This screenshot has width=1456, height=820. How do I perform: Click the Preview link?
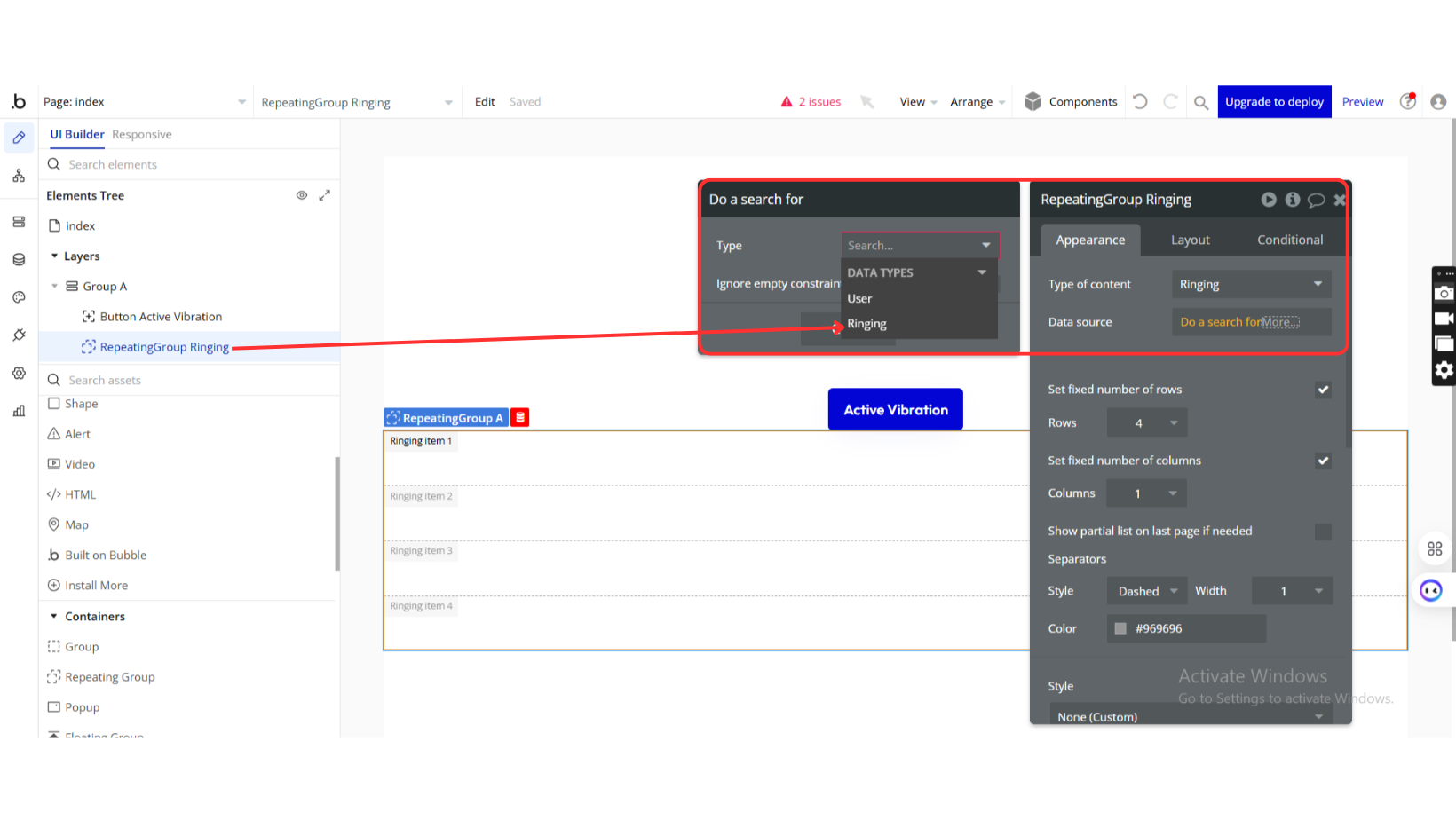1362,102
